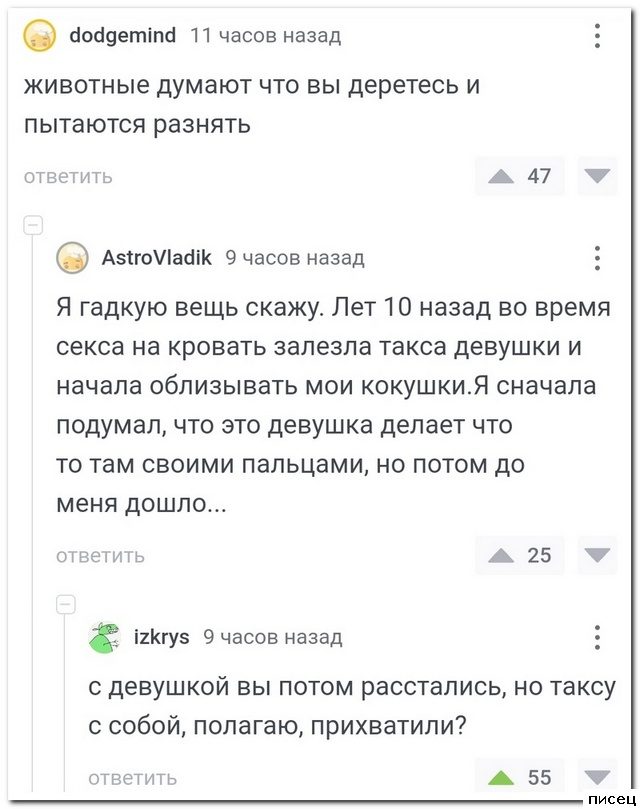The image size is (640, 809).
Task: Open three-dot menu on dodgemind's comment
Action: [x=597, y=37]
